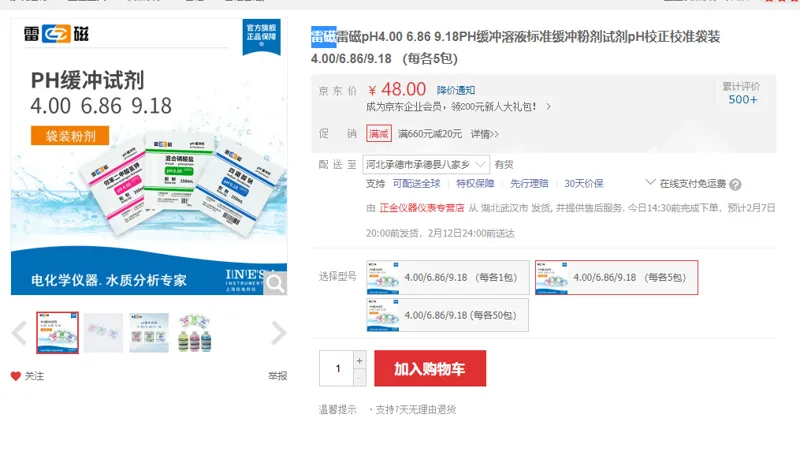Select the first product thumbnail with red border
This screenshot has height=463, width=800.
[57, 333]
